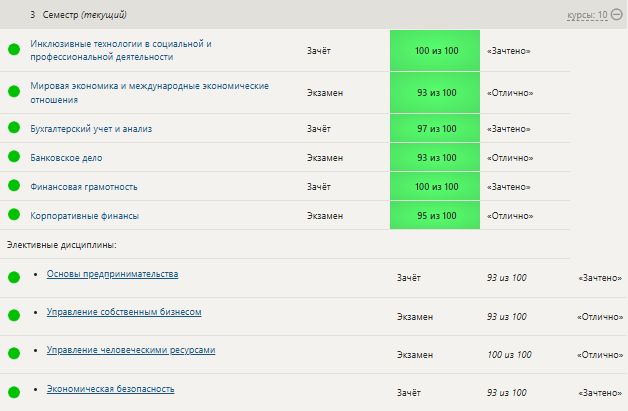Click «Экзамен» in Управление собственным бизнесом row
Viewport: 628px width, 411px height.
(415, 316)
